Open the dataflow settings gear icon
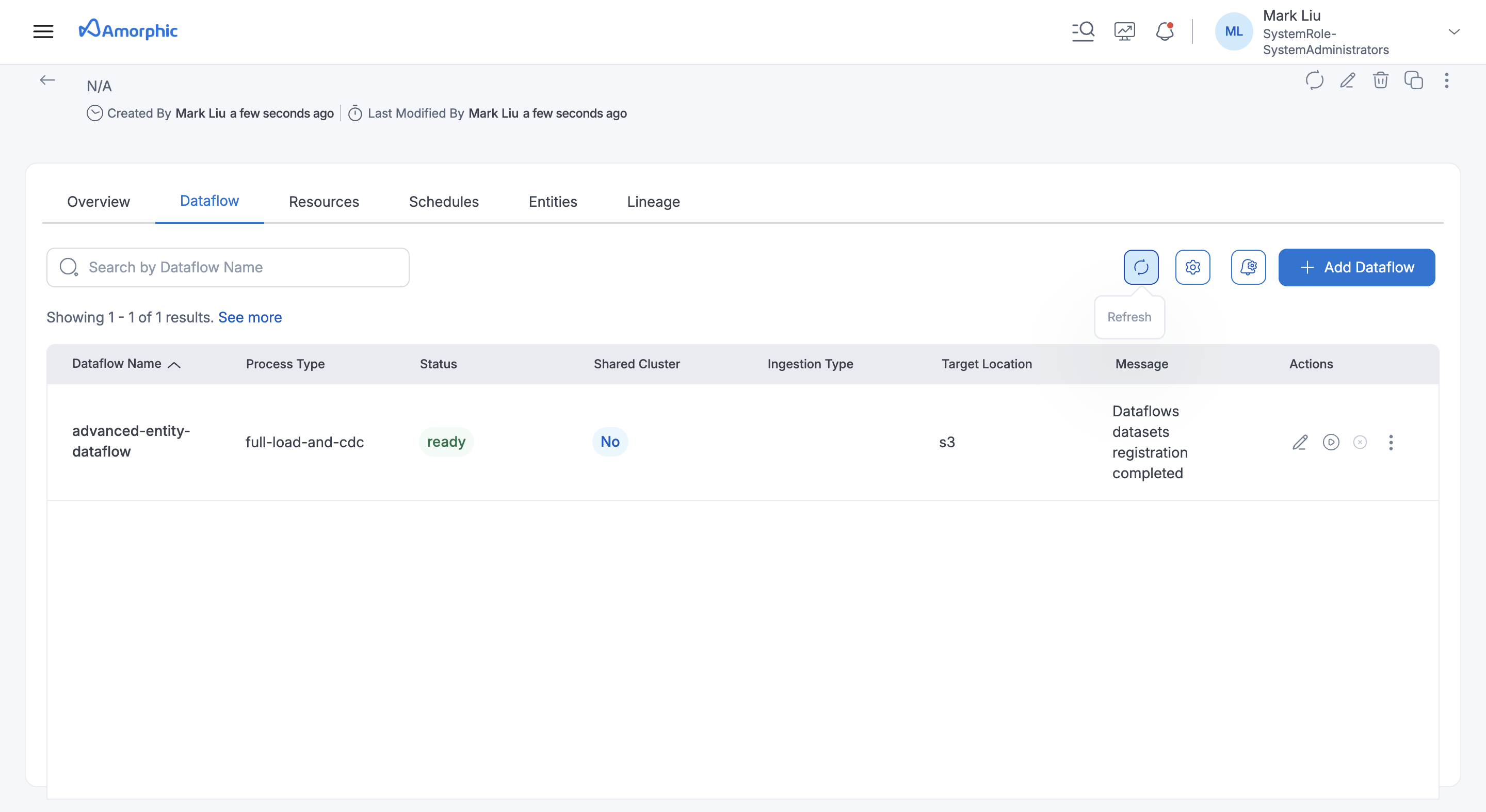 point(1193,267)
